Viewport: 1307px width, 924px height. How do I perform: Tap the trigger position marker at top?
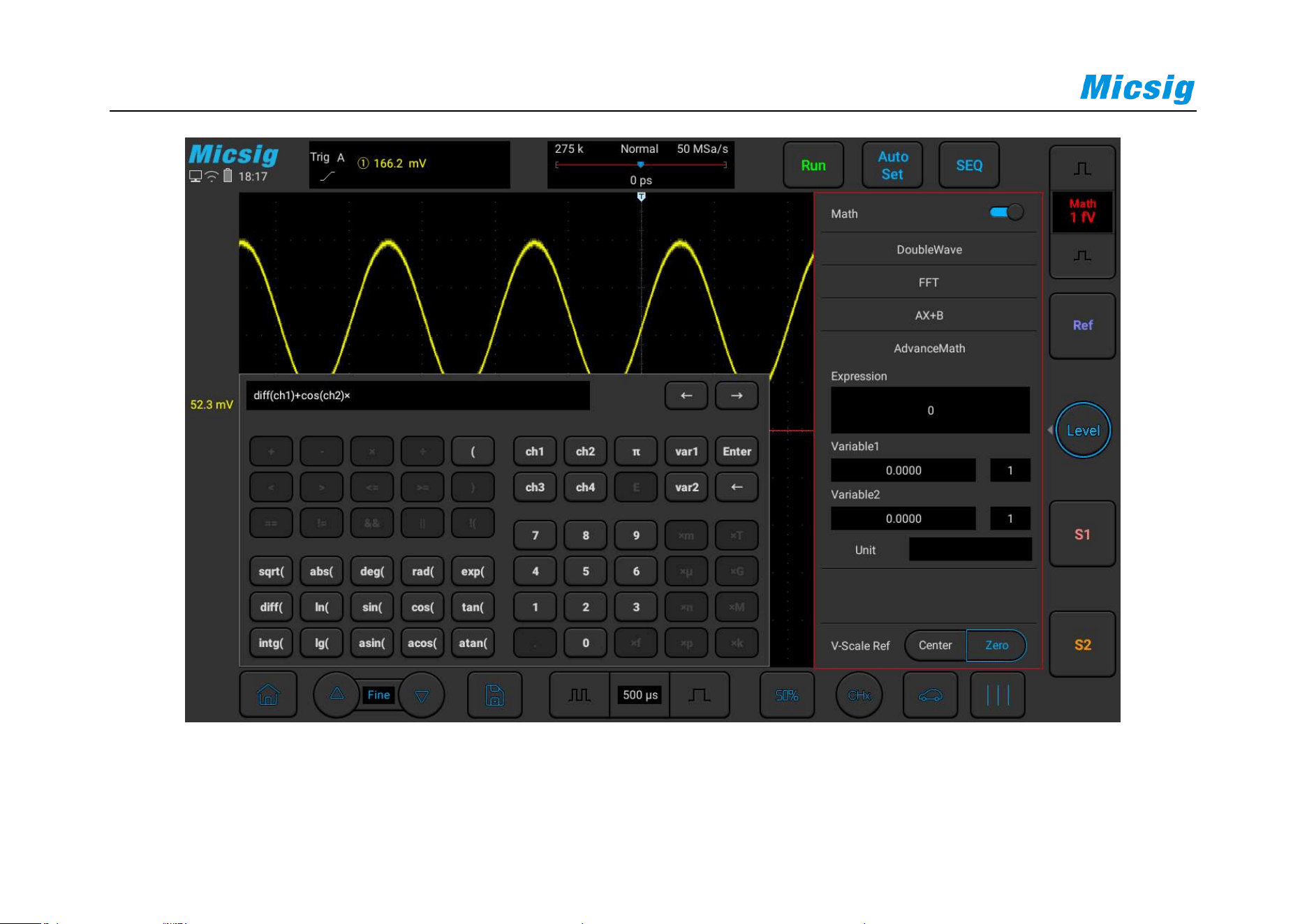(642, 197)
